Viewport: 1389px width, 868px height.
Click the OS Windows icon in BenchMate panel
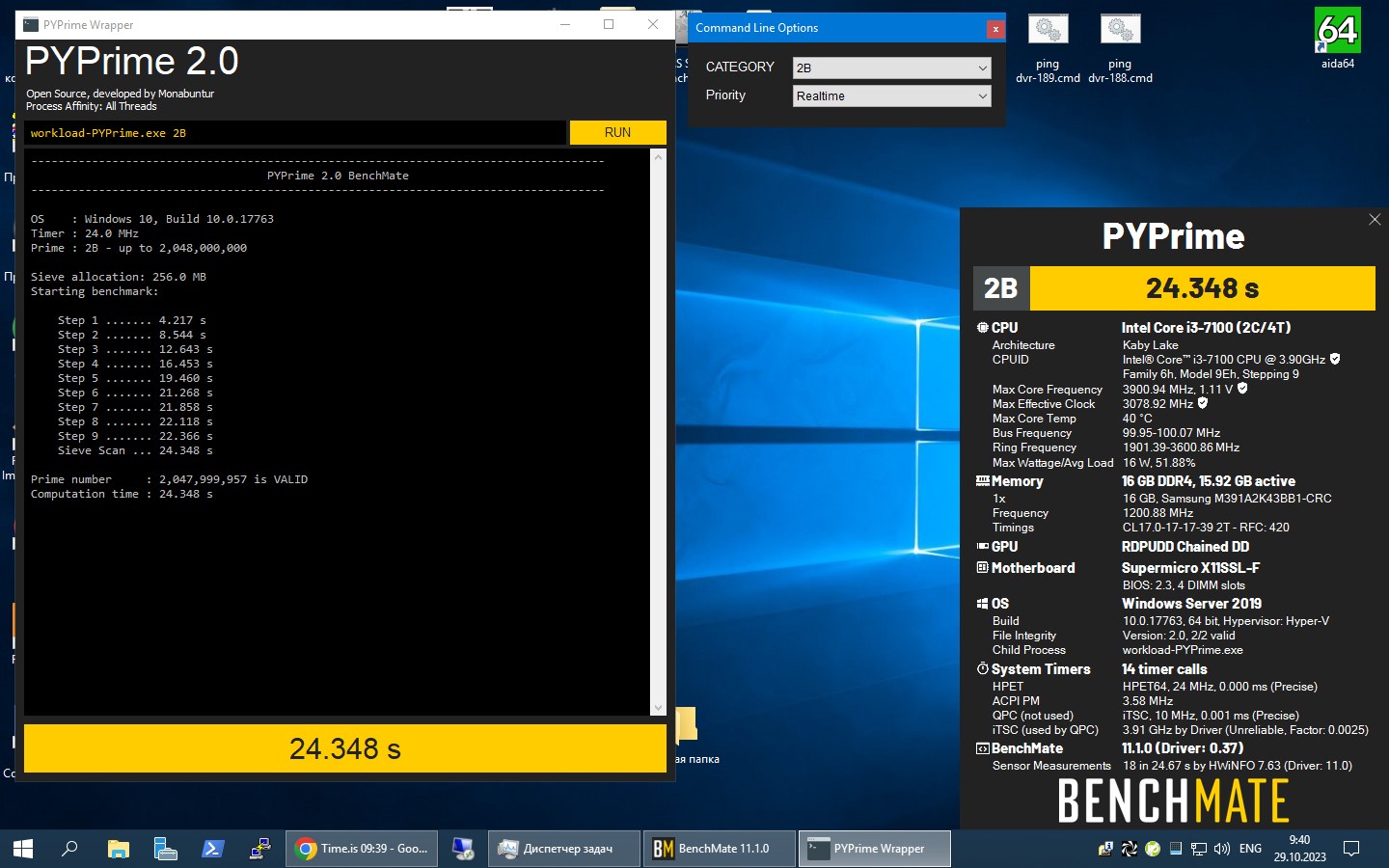[x=982, y=604]
